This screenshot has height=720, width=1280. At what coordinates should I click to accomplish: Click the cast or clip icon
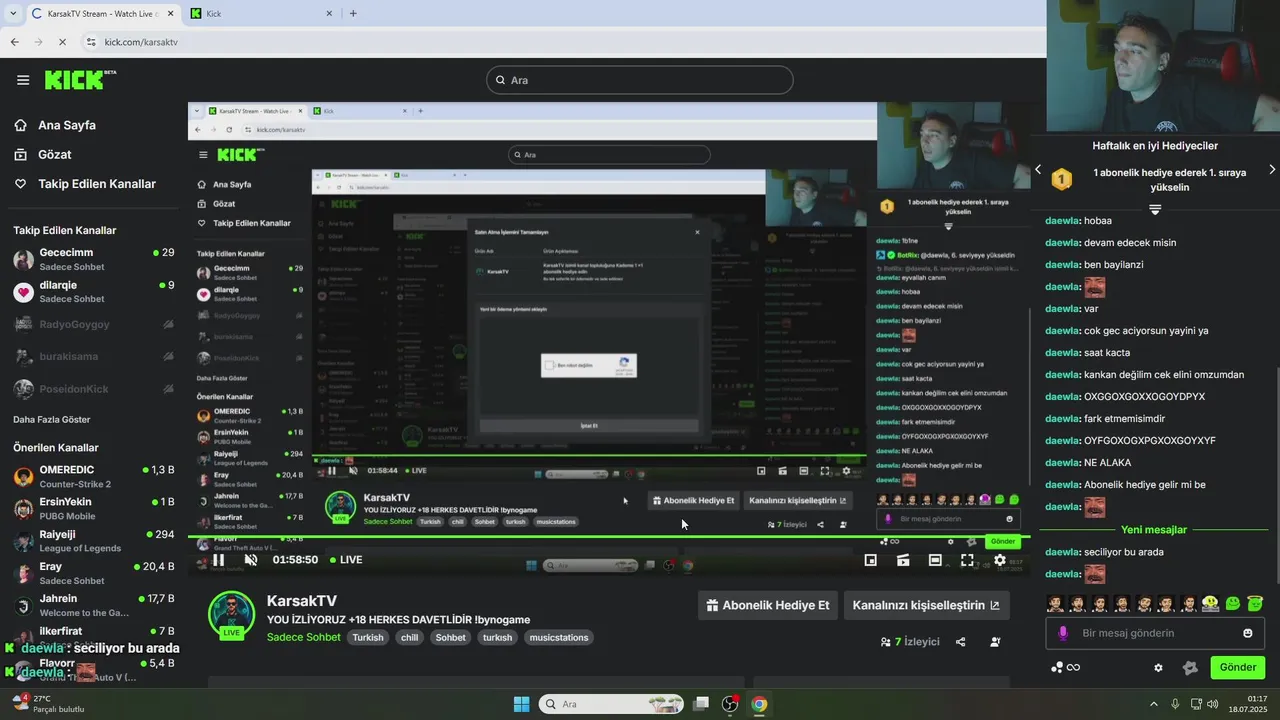pyautogui.click(x=903, y=560)
